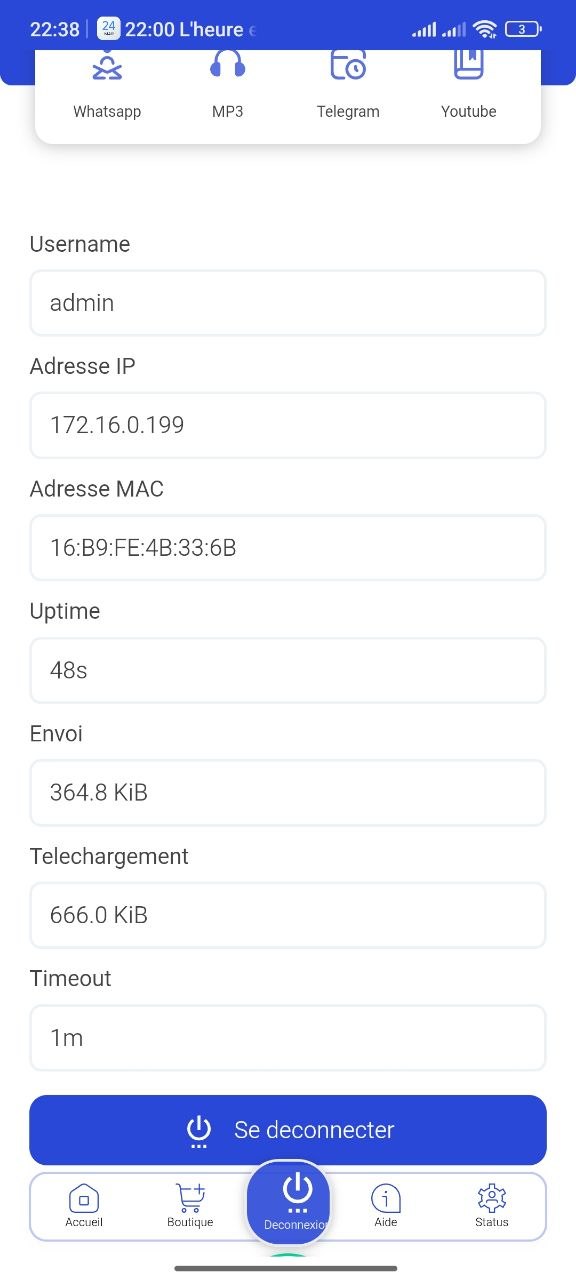This screenshot has height=1280, width=576.
Task: Open the Boutique cart icon
Action: [190, 1197]
